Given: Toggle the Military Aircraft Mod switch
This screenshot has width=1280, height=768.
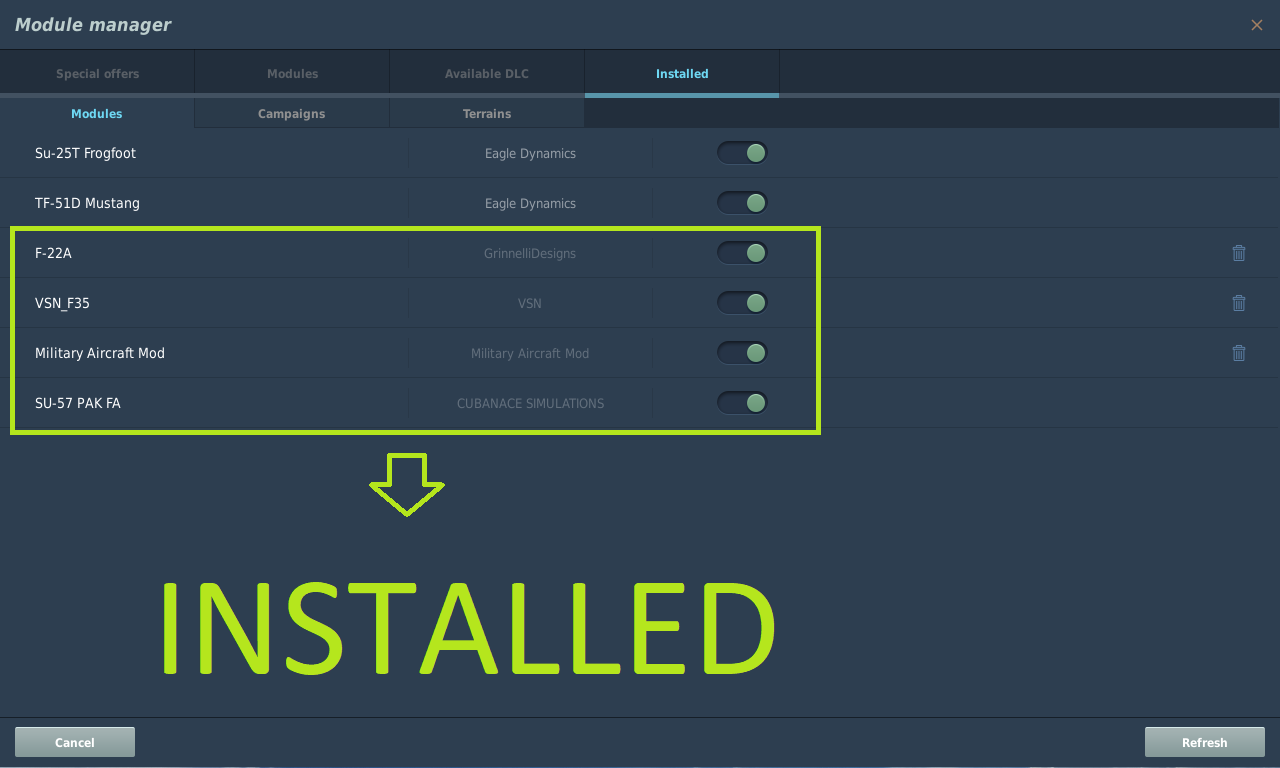Looking at the screenshot, I should coord(742,353).
